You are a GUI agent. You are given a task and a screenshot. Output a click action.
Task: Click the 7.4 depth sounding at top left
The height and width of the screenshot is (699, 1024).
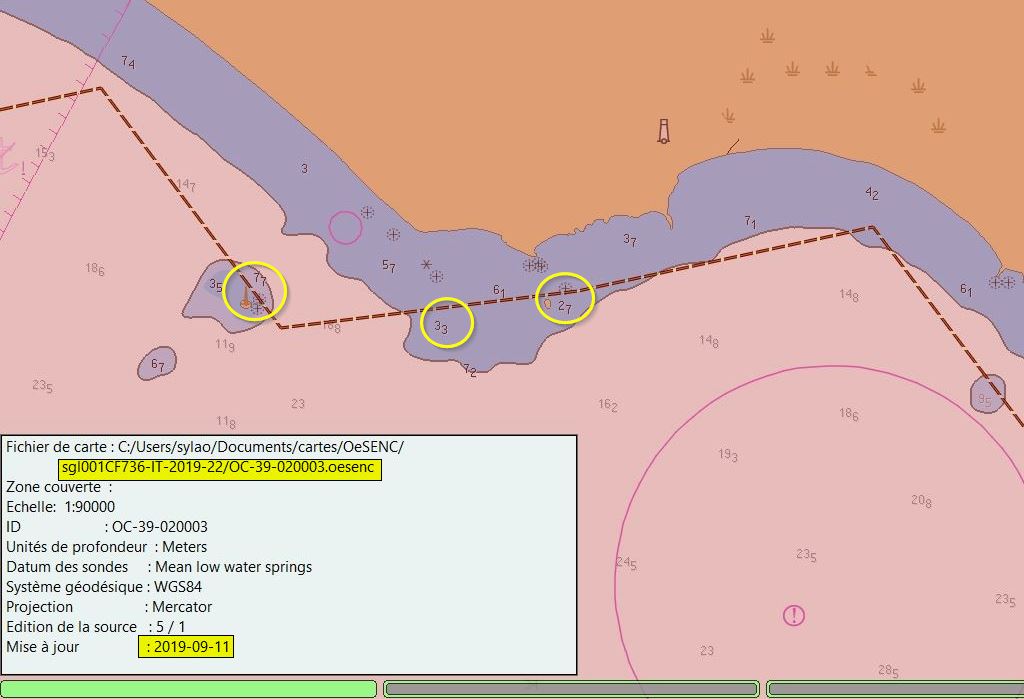coord(128,63)
